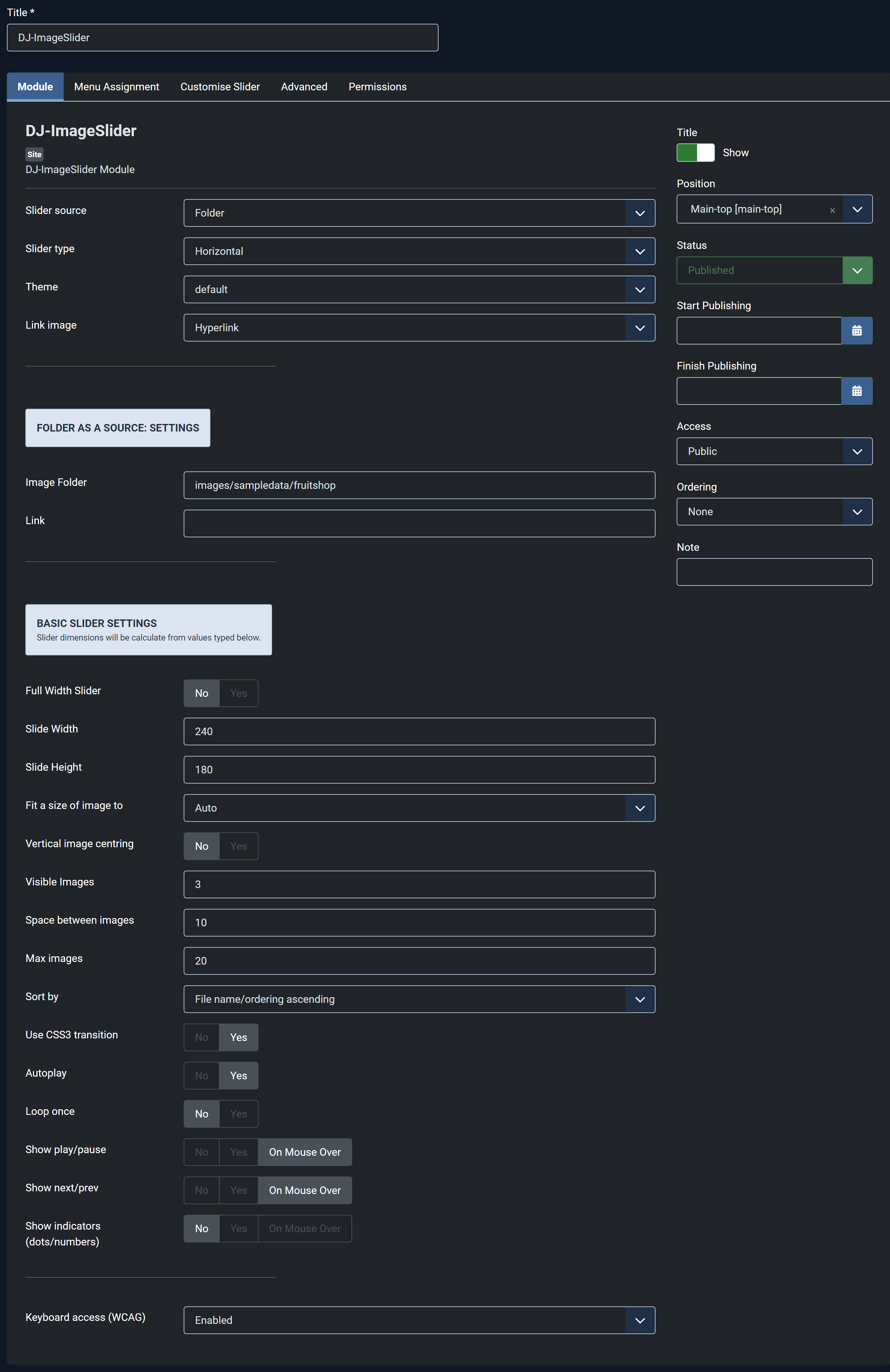
Task: Open the Advanced tab
Action: click(304, 87)
